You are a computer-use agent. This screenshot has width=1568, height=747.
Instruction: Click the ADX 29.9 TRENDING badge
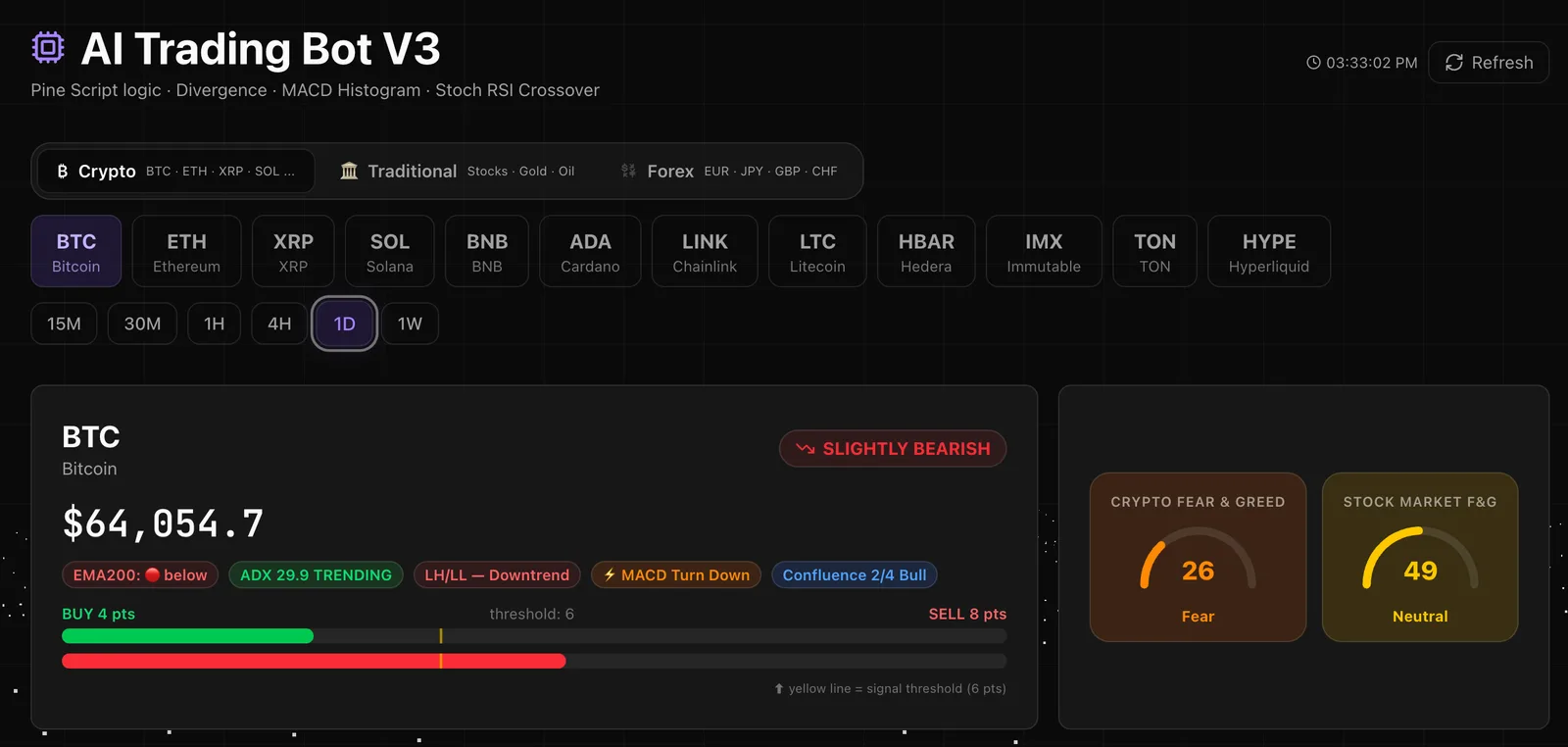(316, 575)
